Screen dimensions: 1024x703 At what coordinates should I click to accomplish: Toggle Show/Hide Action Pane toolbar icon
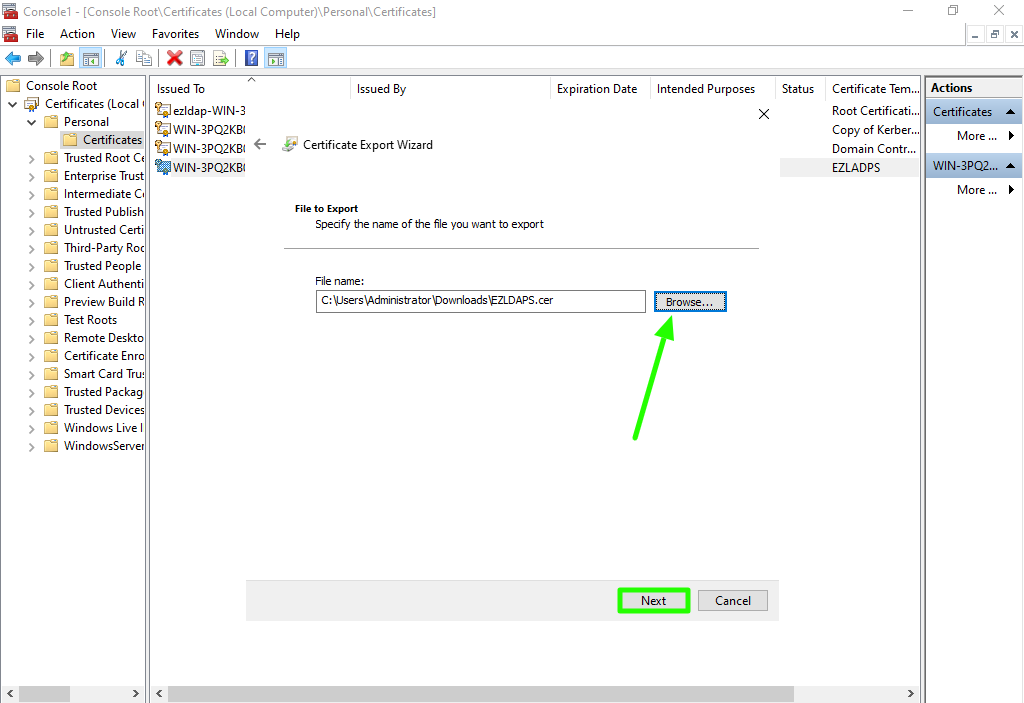coord(275,59)
